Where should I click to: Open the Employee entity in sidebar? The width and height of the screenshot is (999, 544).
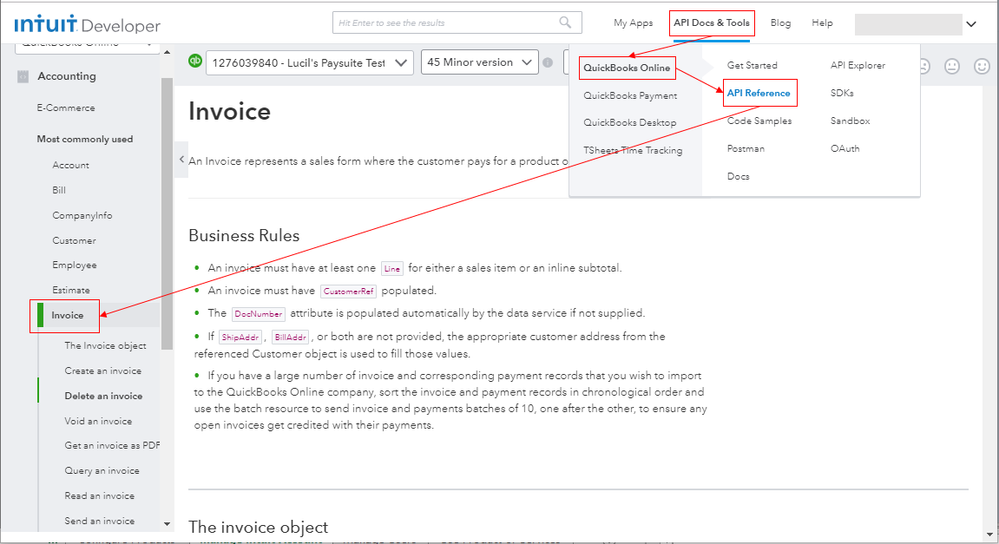tap(75, 265)
